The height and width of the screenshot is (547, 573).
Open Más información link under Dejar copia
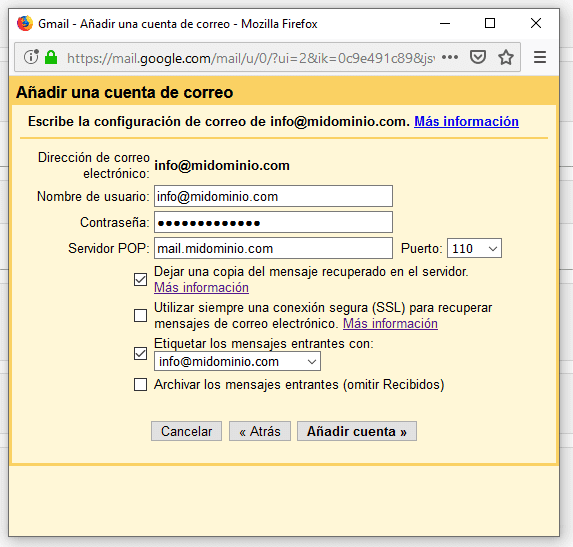pos(201,288)
